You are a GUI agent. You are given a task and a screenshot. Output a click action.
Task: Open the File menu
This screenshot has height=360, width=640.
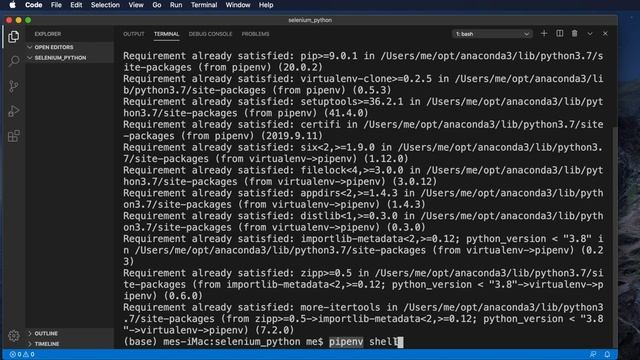(x=56, y=5)
